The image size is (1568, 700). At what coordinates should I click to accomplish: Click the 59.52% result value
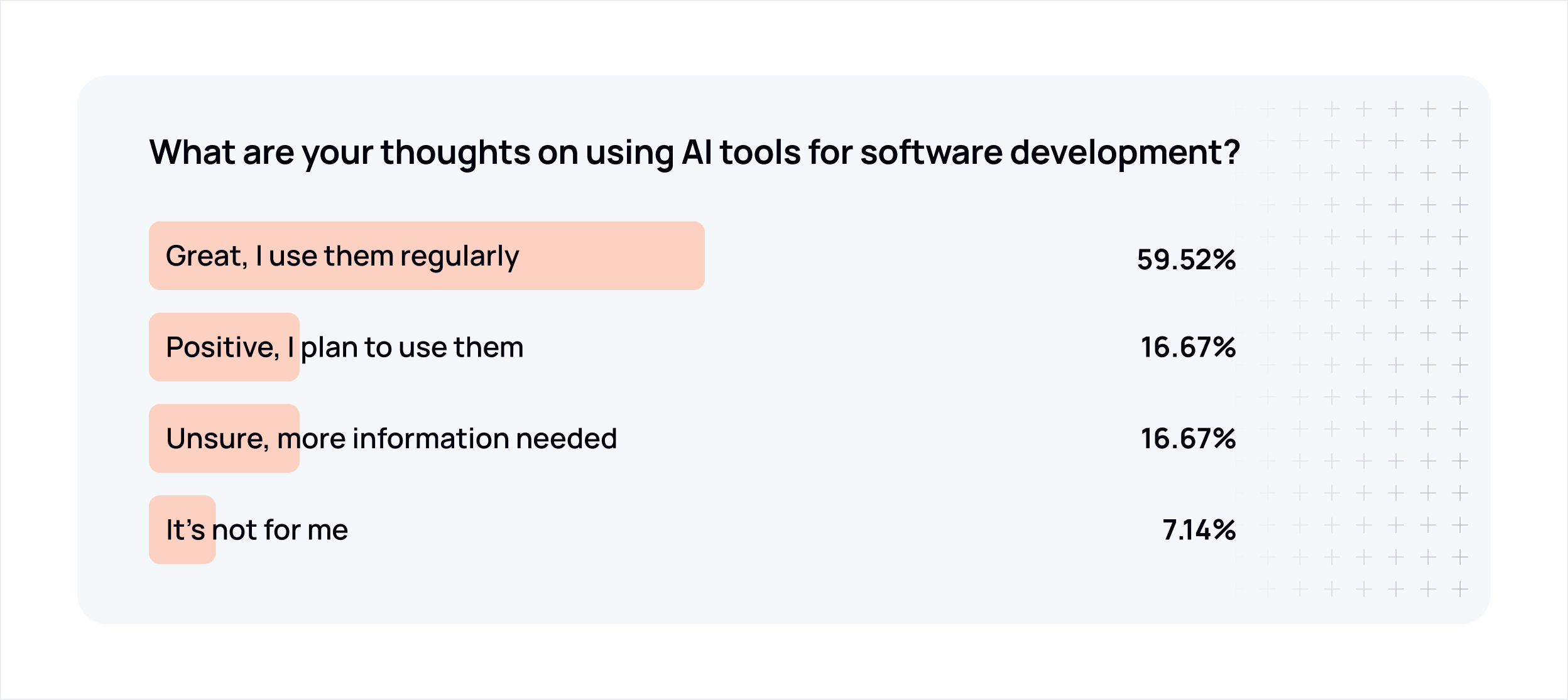pyautogui.click(x=1186, y=259)
